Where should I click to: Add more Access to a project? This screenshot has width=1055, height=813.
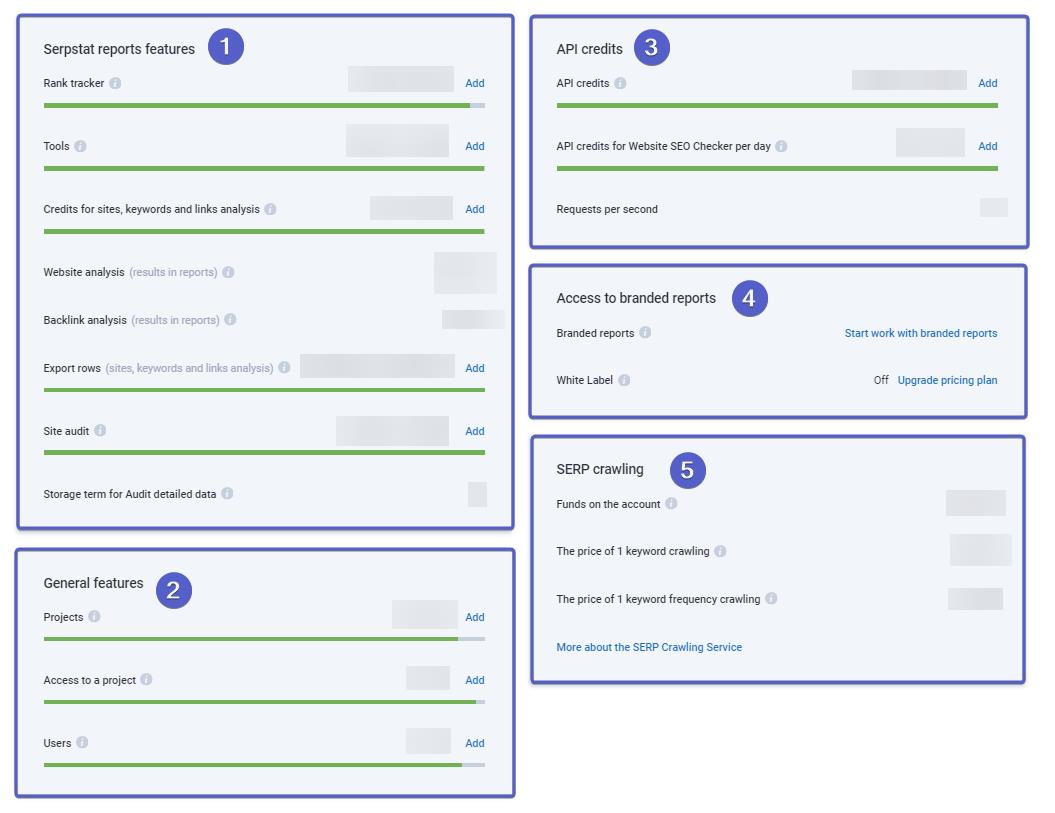pos(474,680)
